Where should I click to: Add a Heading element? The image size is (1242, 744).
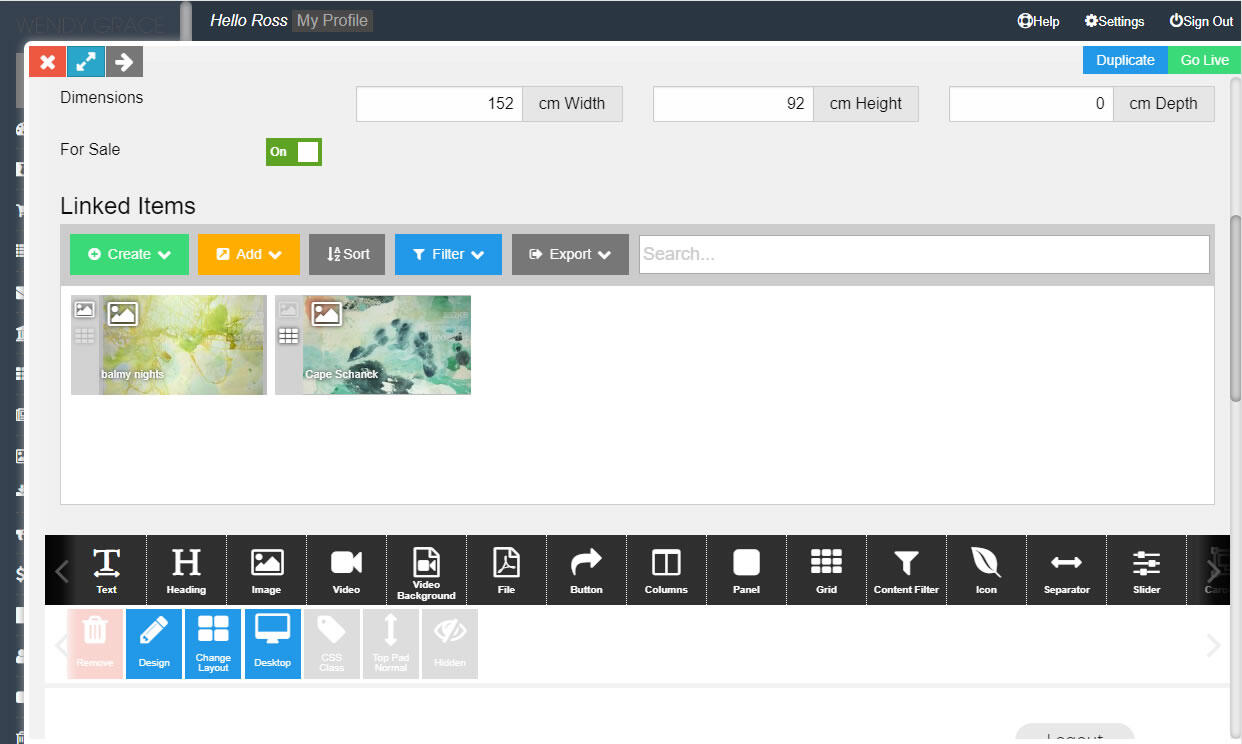coord(186,570)
